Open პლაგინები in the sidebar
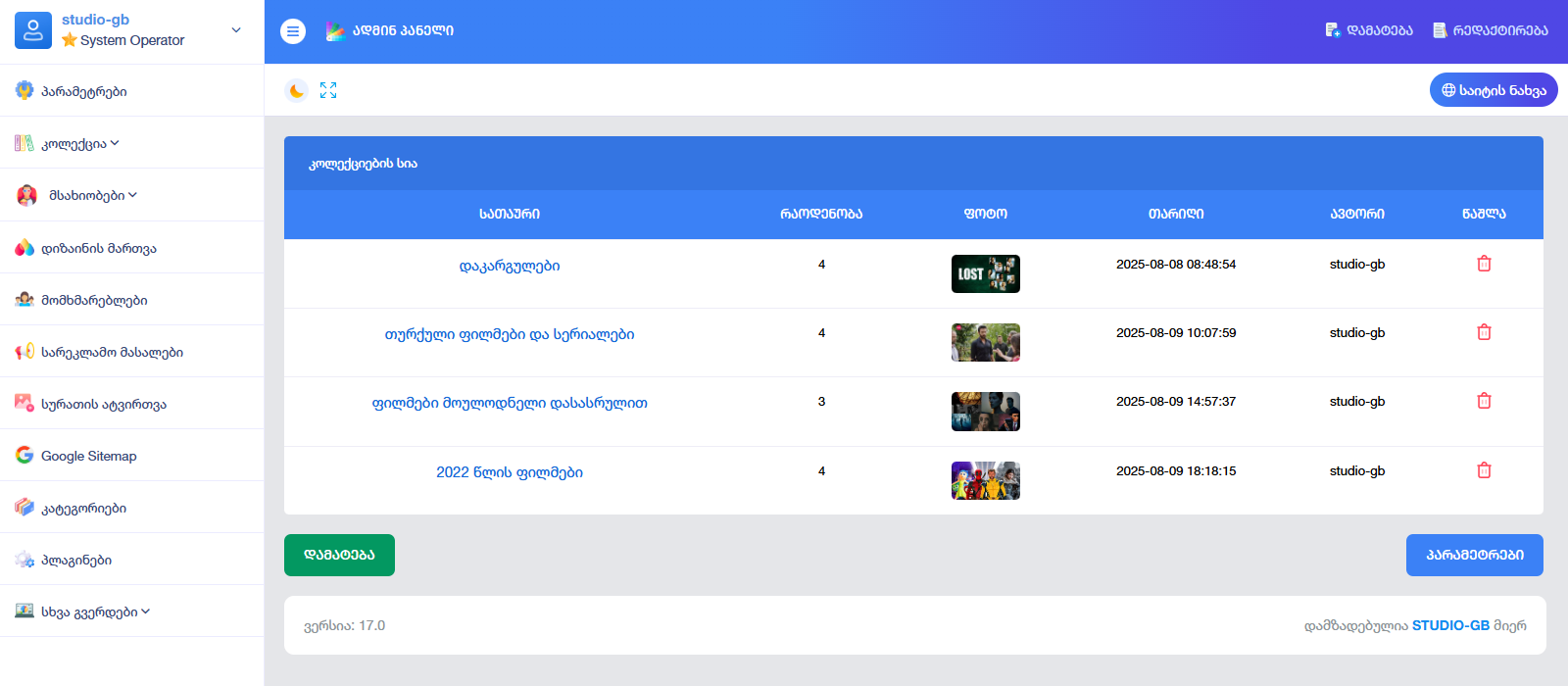1568x686 pixels. click(x=76, y=560)
